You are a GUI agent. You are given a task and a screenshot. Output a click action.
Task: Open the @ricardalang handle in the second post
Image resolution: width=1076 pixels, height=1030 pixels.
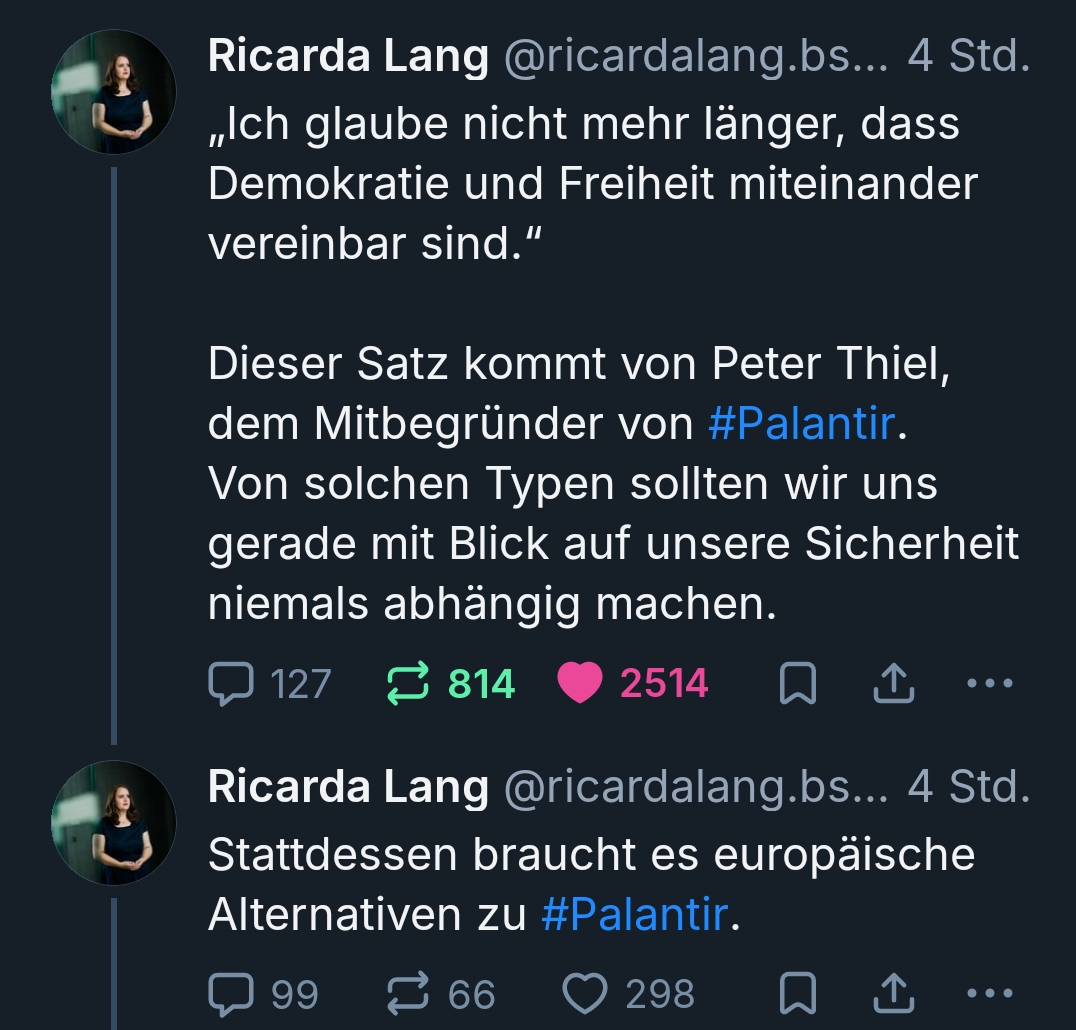[696, 788]
